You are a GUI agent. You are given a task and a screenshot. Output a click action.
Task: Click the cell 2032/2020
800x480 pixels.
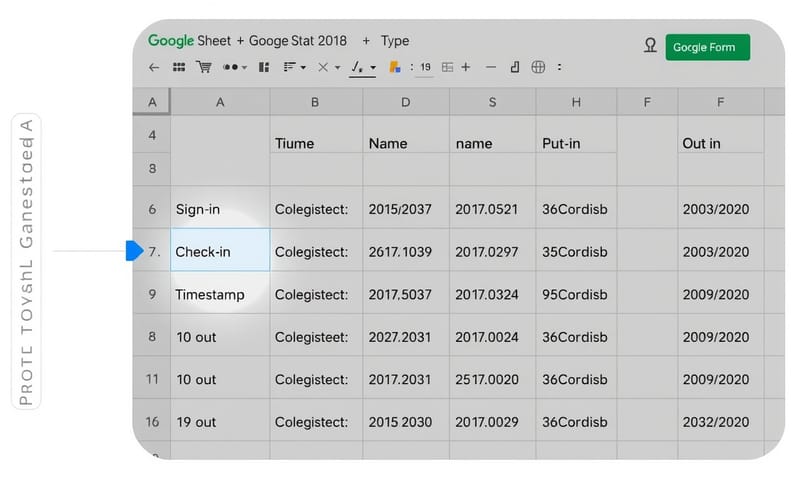(720, 422)
